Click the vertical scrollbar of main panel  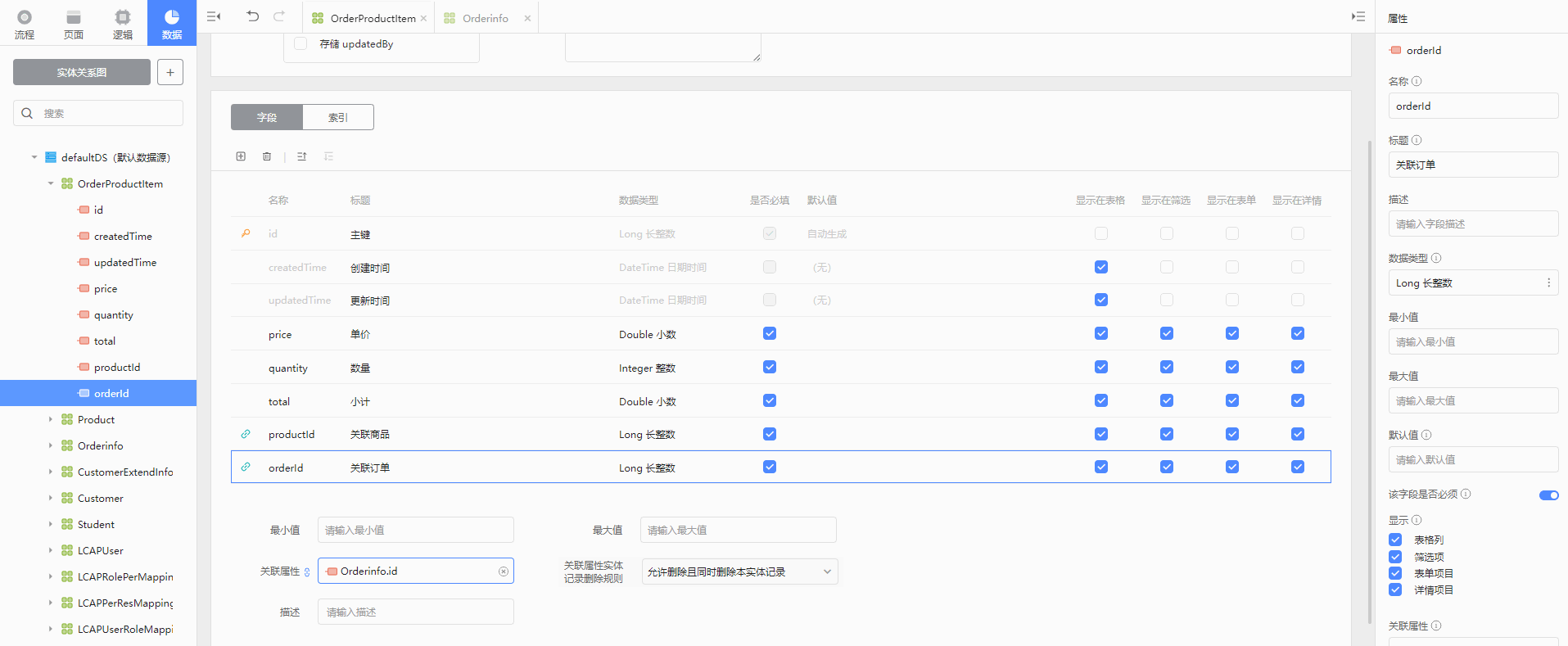tap(1370, 381)
